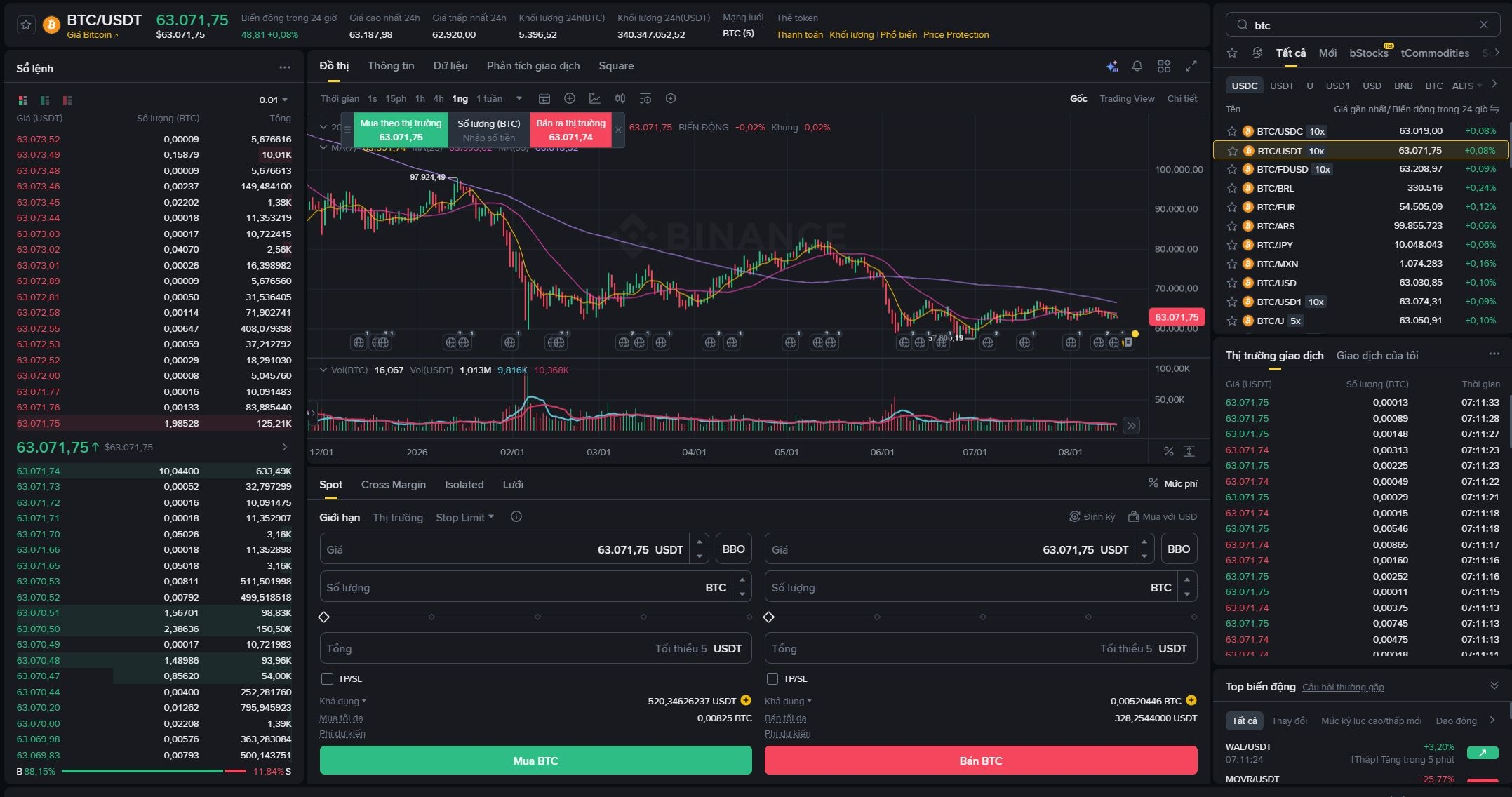Click the sell amount slider handle

pos(769,617)
